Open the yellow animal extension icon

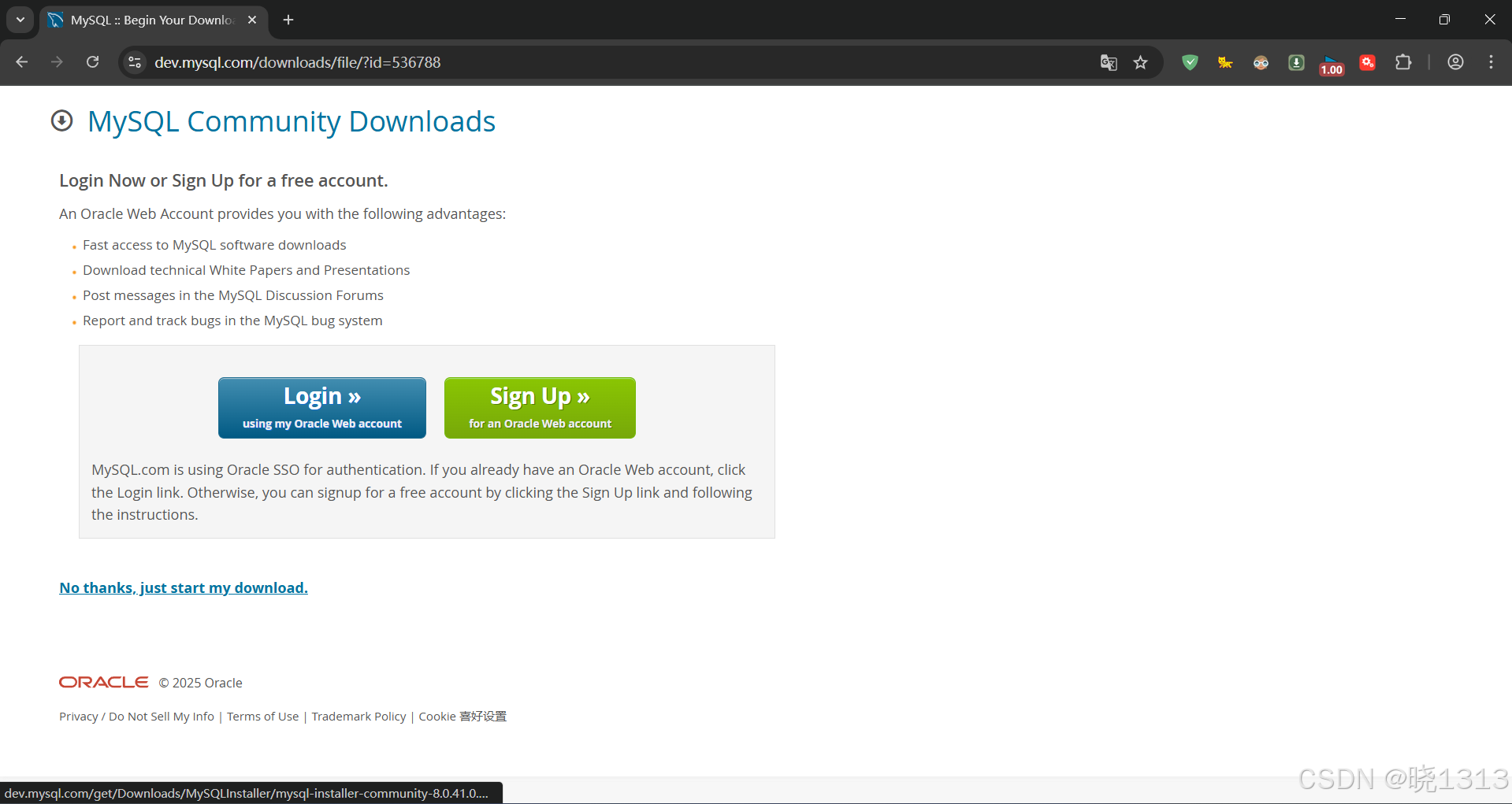pyautogui.click(x=1225, y=62)
